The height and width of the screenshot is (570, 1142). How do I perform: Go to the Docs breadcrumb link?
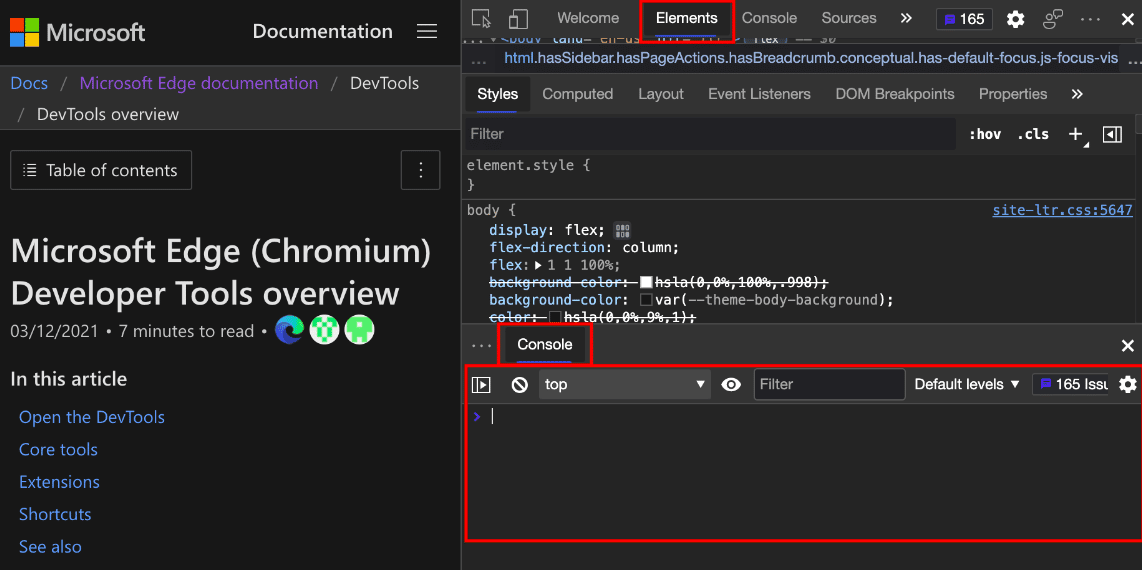(29, 83)
